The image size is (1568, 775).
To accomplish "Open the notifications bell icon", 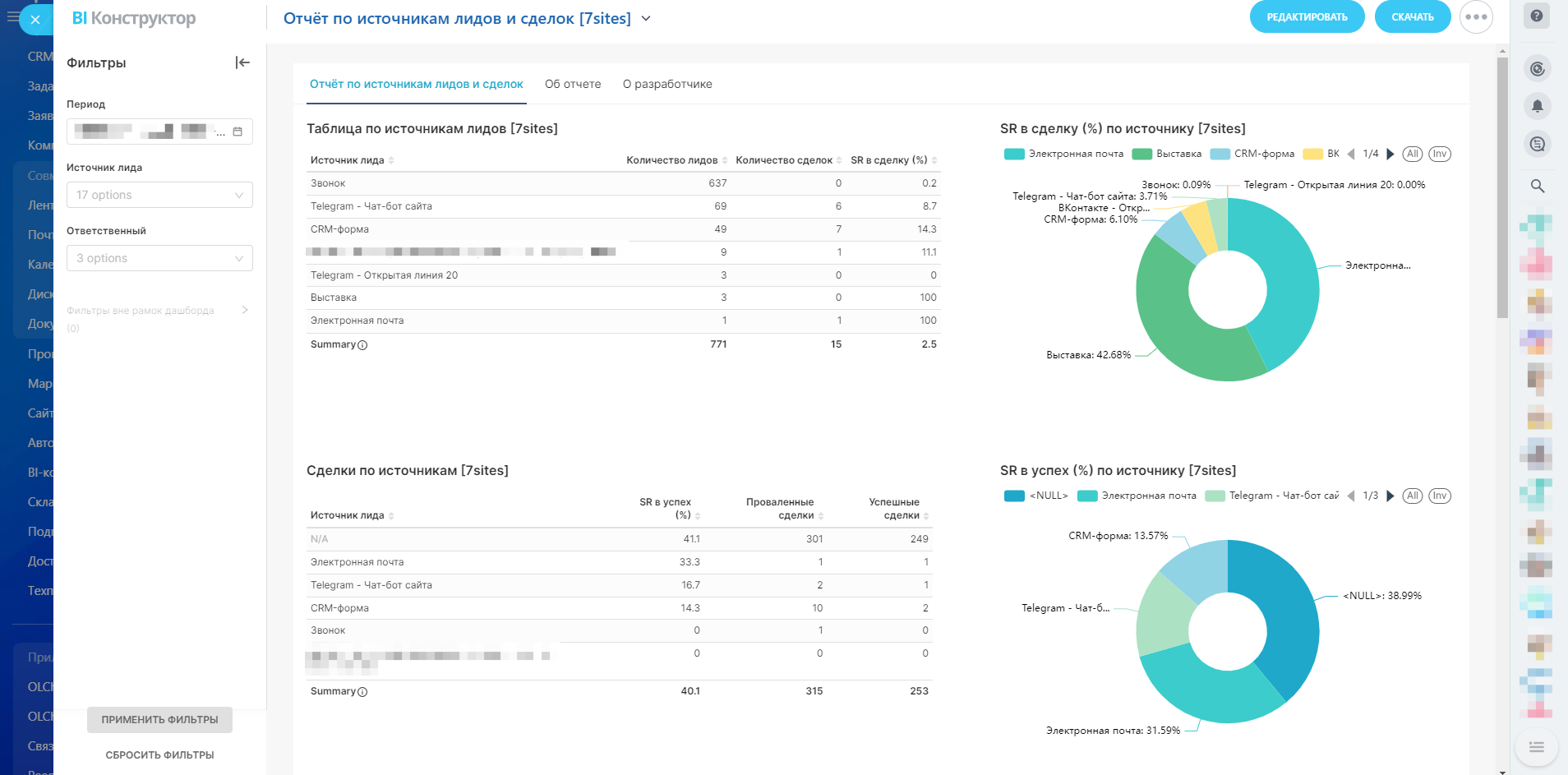I will pyautogui.click(x=1537, y=106).
